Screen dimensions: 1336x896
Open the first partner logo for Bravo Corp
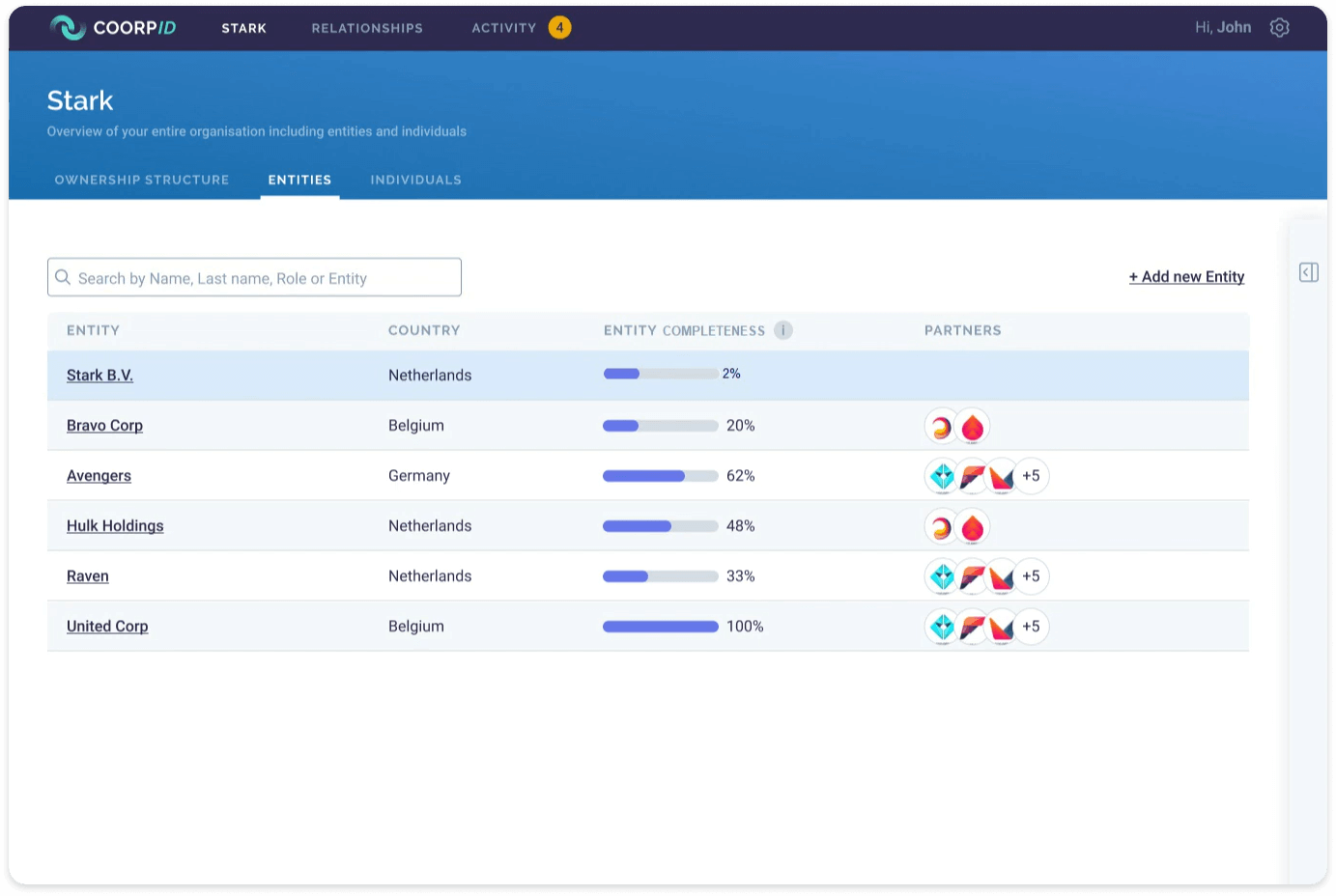943,426
